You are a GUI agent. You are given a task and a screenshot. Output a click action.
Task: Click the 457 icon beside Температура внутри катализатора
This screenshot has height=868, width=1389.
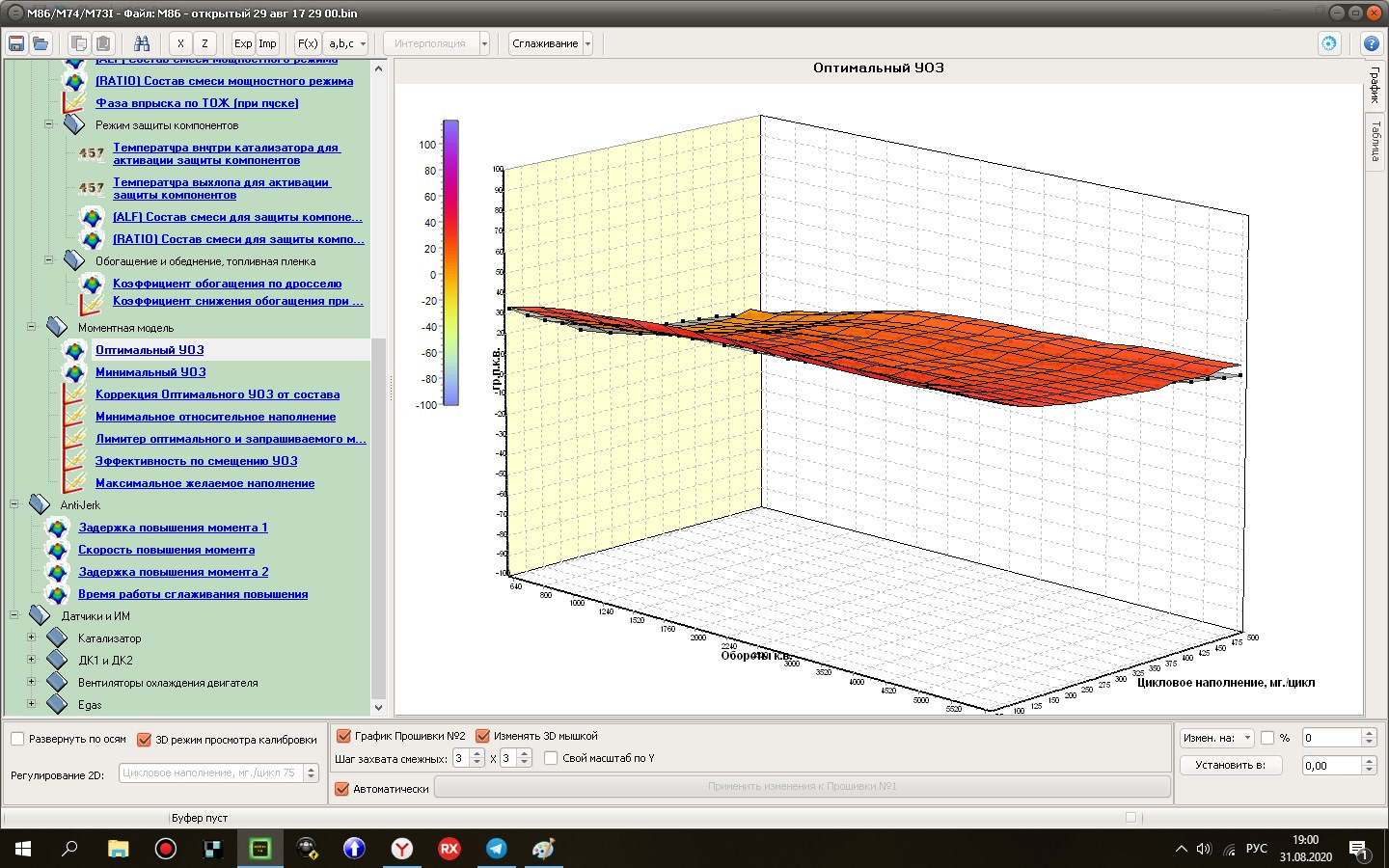92,153
